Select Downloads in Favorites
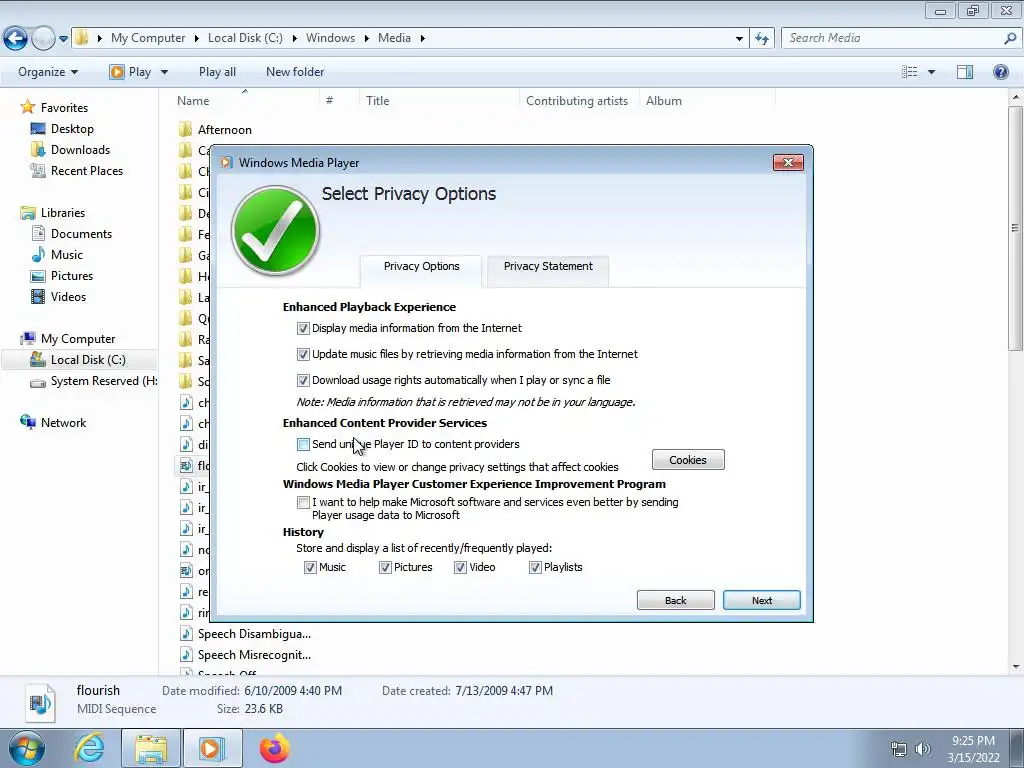Viewport: 1024px width, 768px height. click(80, 150)
